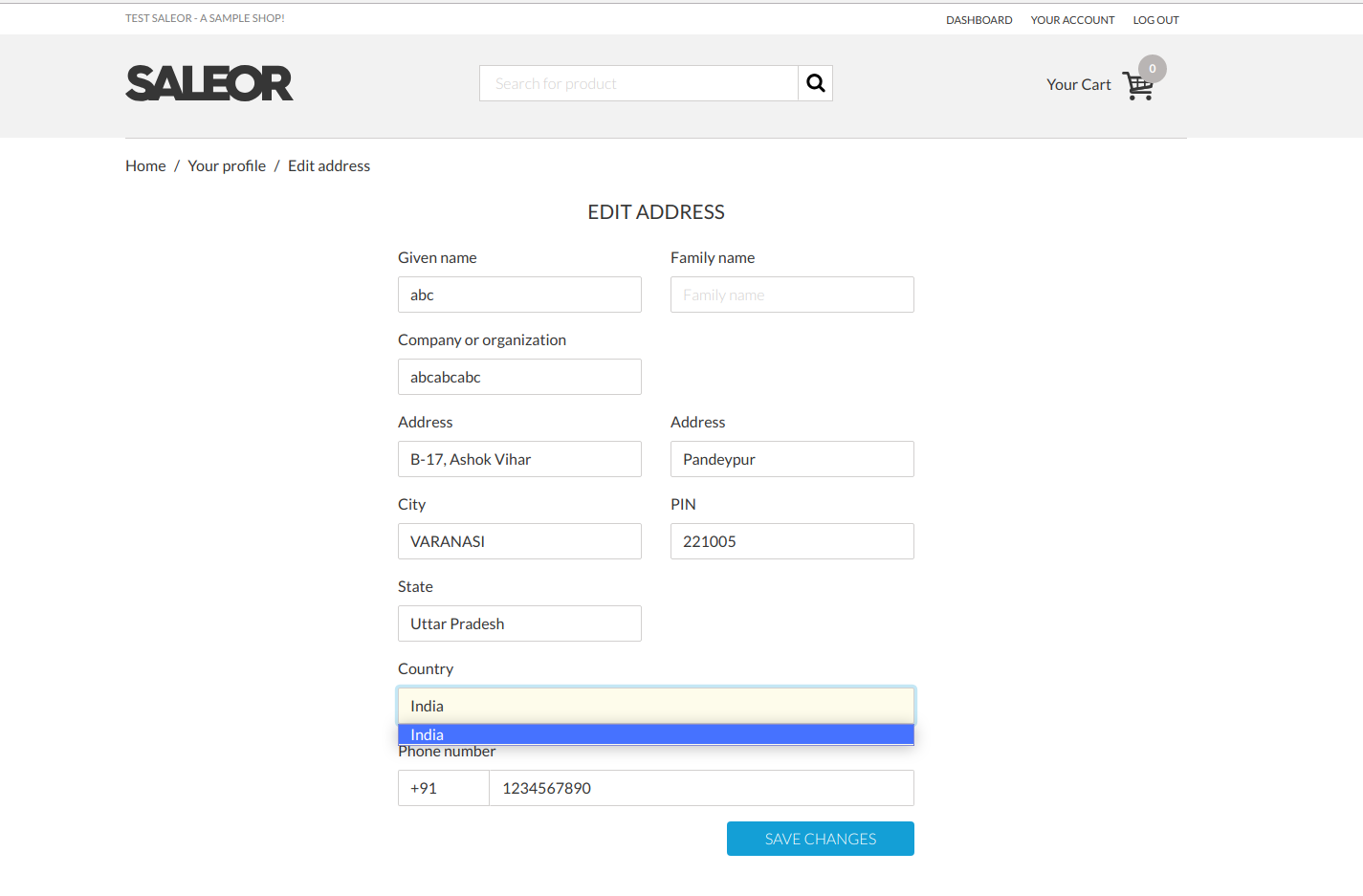Open the shopping cart icon
The height and width of the screenshot is (896, 1363).
(x=1137, y=85)
